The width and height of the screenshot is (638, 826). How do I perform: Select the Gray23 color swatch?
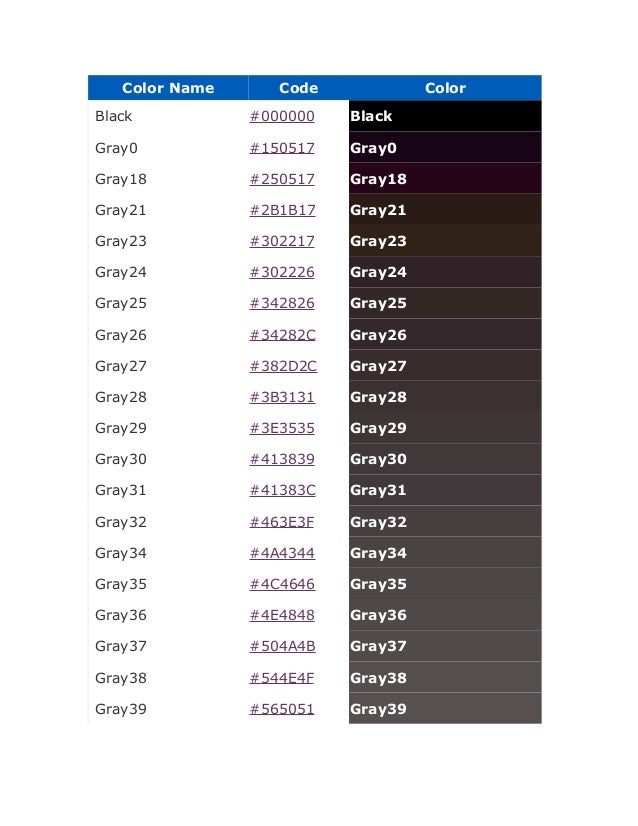445,241
